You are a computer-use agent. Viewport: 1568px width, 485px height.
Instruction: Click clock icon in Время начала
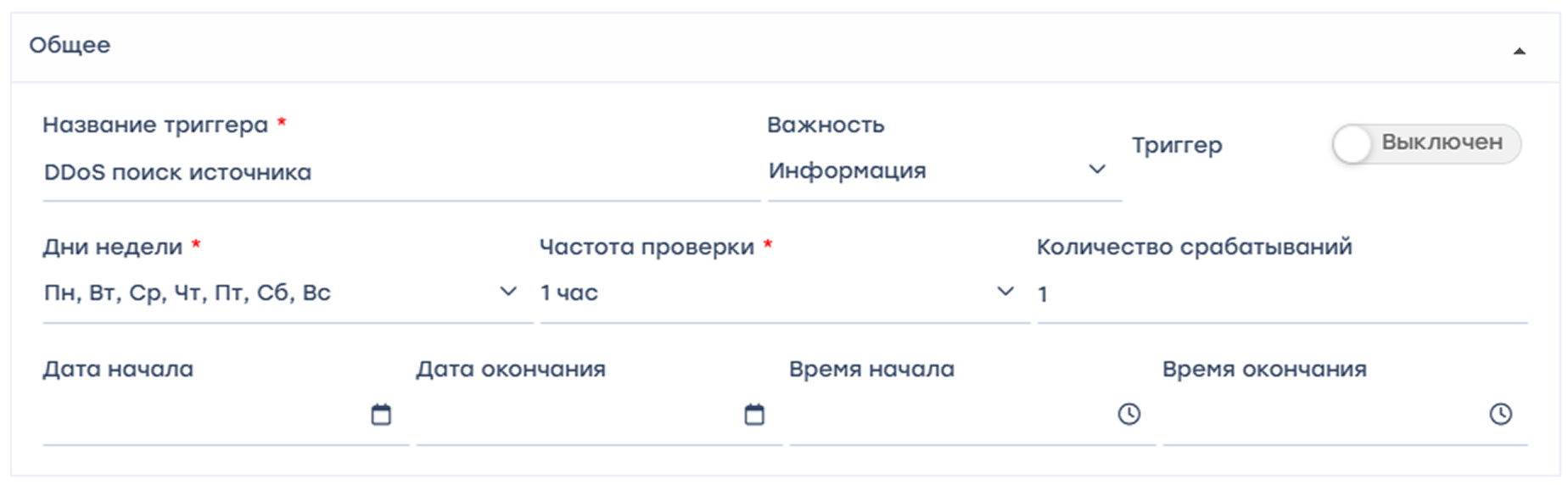pyautogui.click(x=1128, y=414)
